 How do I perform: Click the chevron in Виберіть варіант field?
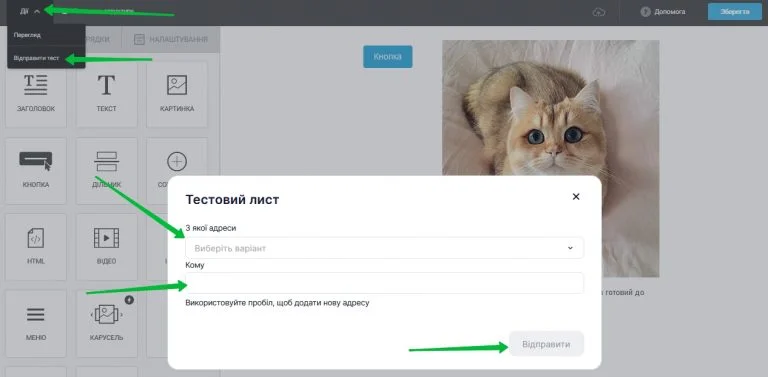pyautogui.click(x=570, y=248)
